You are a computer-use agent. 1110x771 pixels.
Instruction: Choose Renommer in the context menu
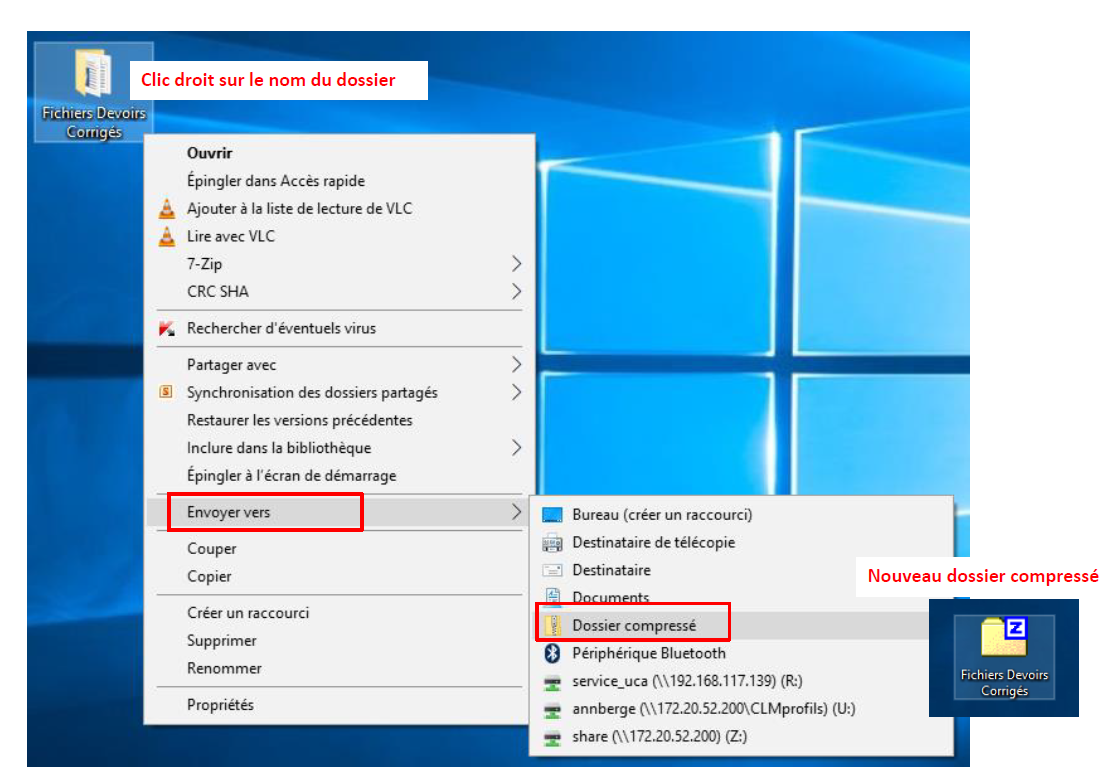[224, 668]
